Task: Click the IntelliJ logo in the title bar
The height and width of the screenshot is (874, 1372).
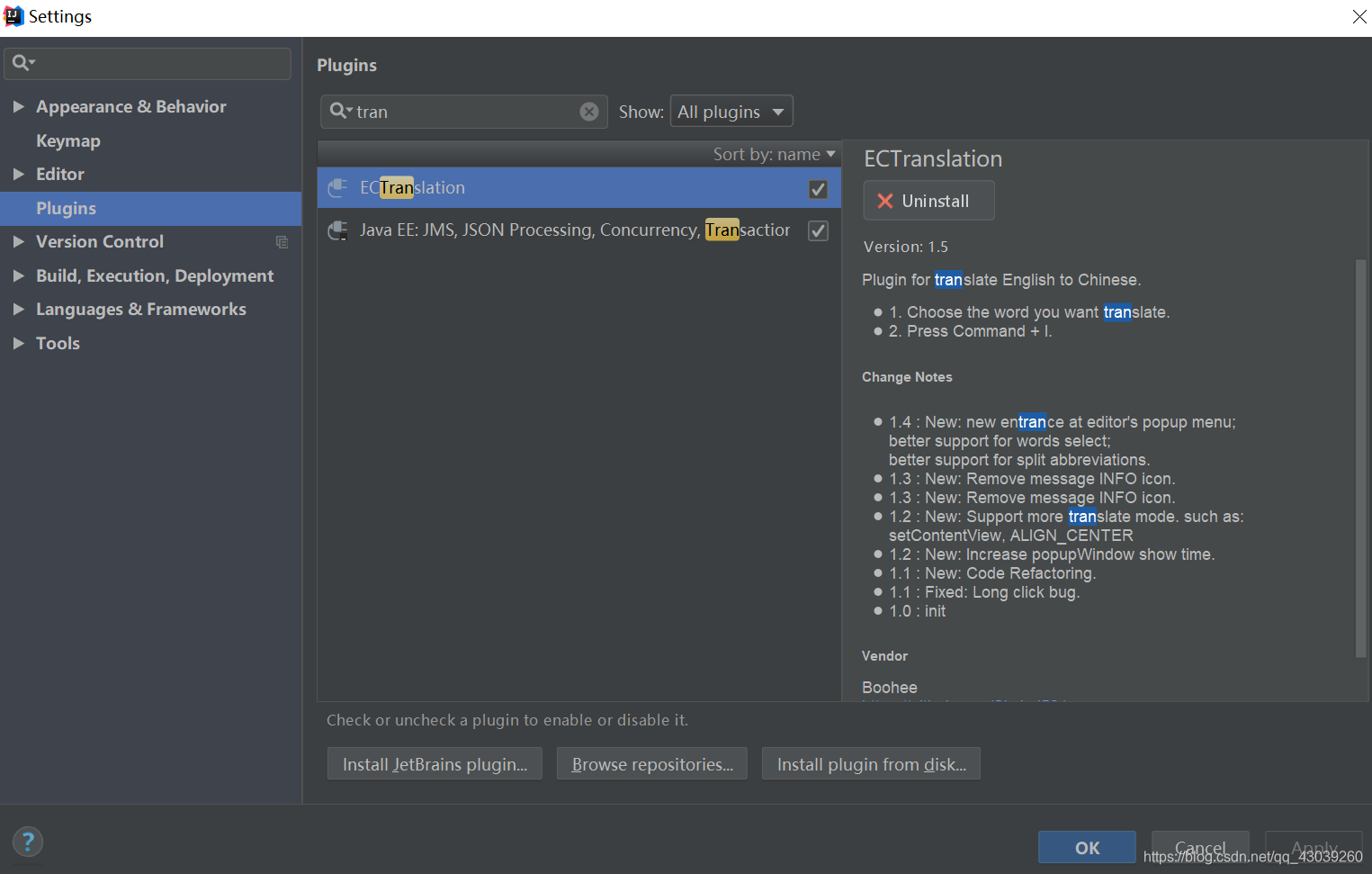Action: pos(13,16)
